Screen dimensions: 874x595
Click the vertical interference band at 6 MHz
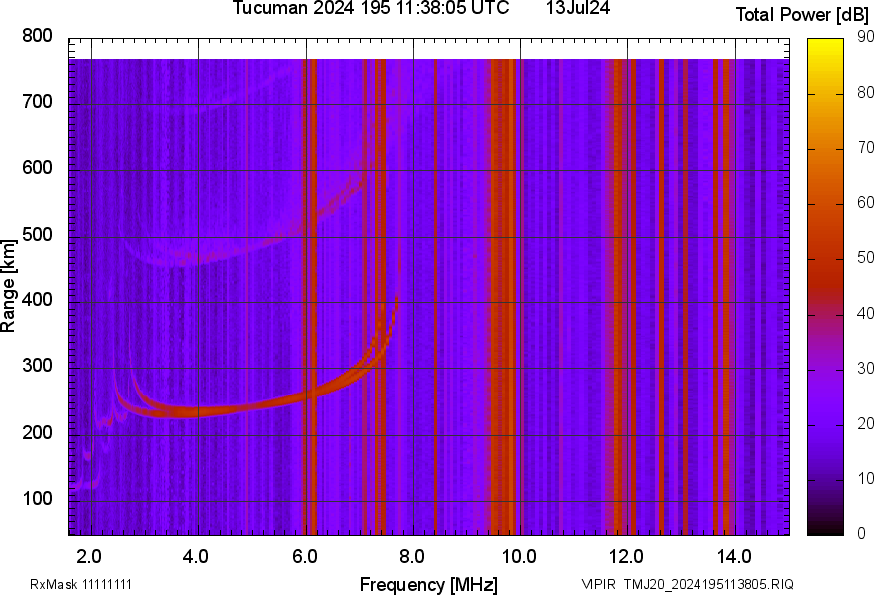tap(309, 296)
